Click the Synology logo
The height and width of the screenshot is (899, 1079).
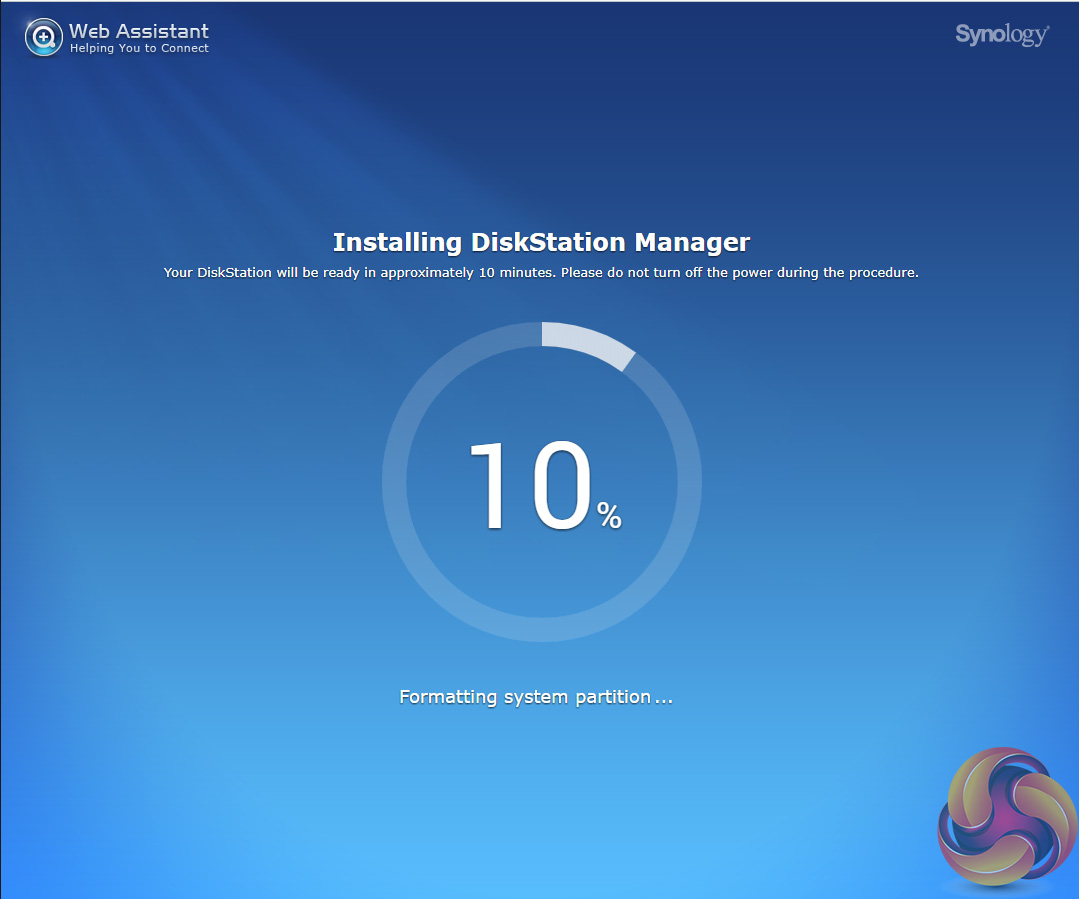pyautogui.click(x=1002, y=34)
